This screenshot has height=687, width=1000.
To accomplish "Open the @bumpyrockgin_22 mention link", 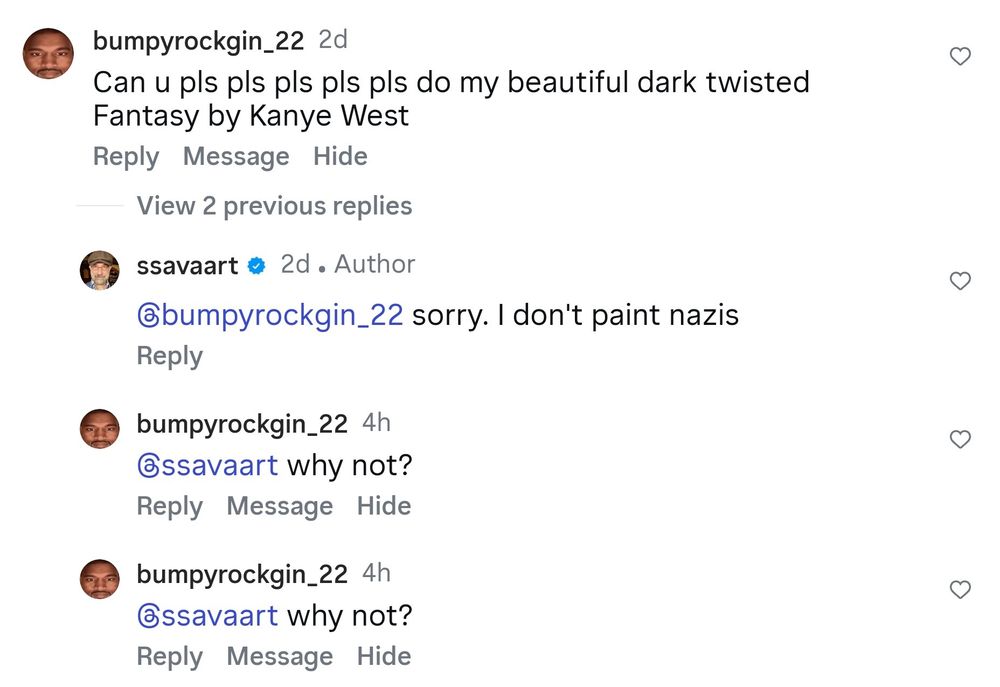I will click(x=270, y=316).
